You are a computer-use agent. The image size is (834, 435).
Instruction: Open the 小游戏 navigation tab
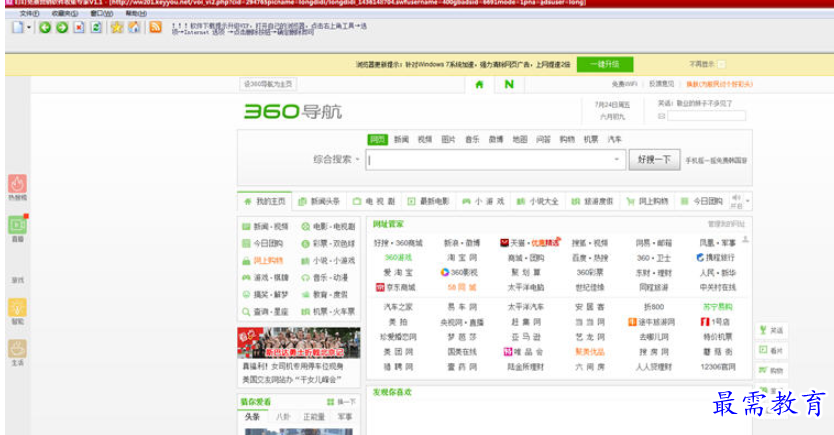(483, 202)
